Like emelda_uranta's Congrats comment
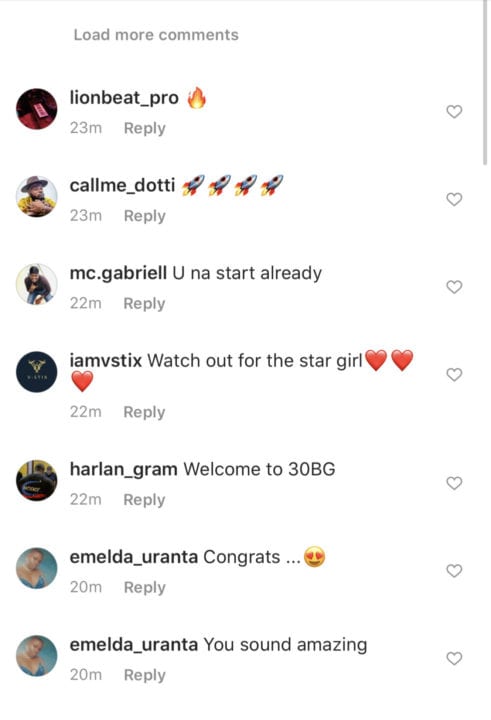 point(454,571)
